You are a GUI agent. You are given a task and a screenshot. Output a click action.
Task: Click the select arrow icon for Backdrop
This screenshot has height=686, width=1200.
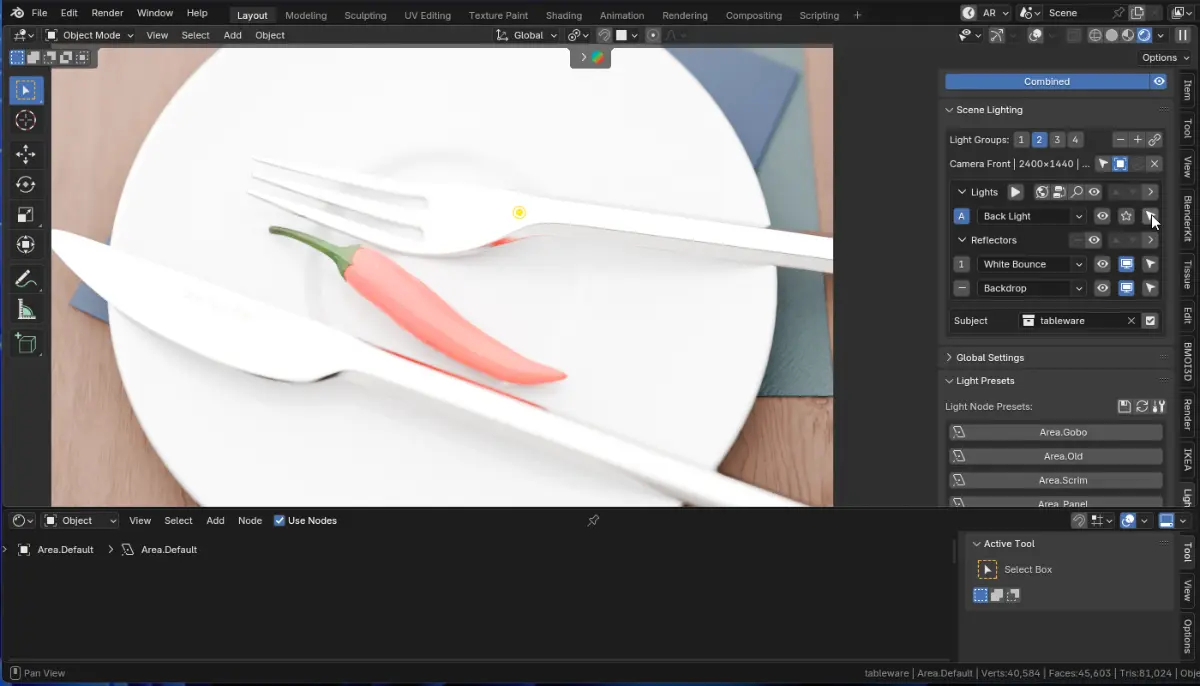(1151, 288)
